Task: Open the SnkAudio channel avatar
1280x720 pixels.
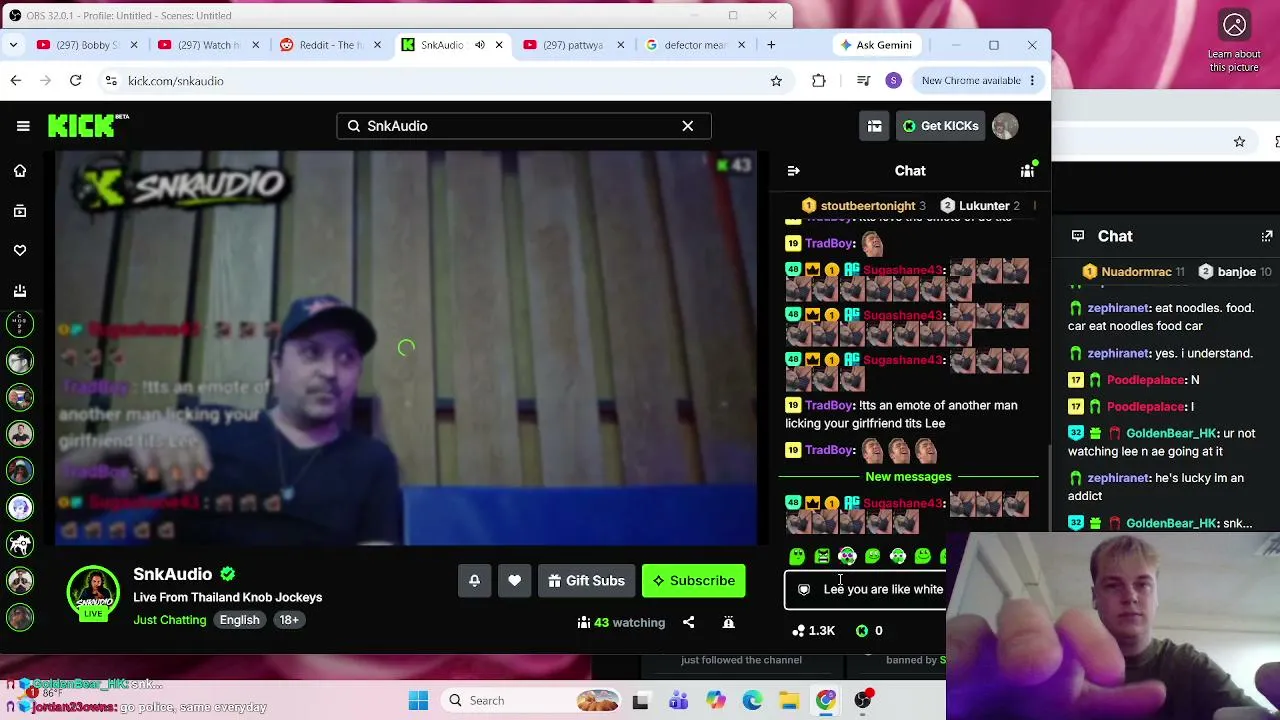Action: tap(93, 591)
